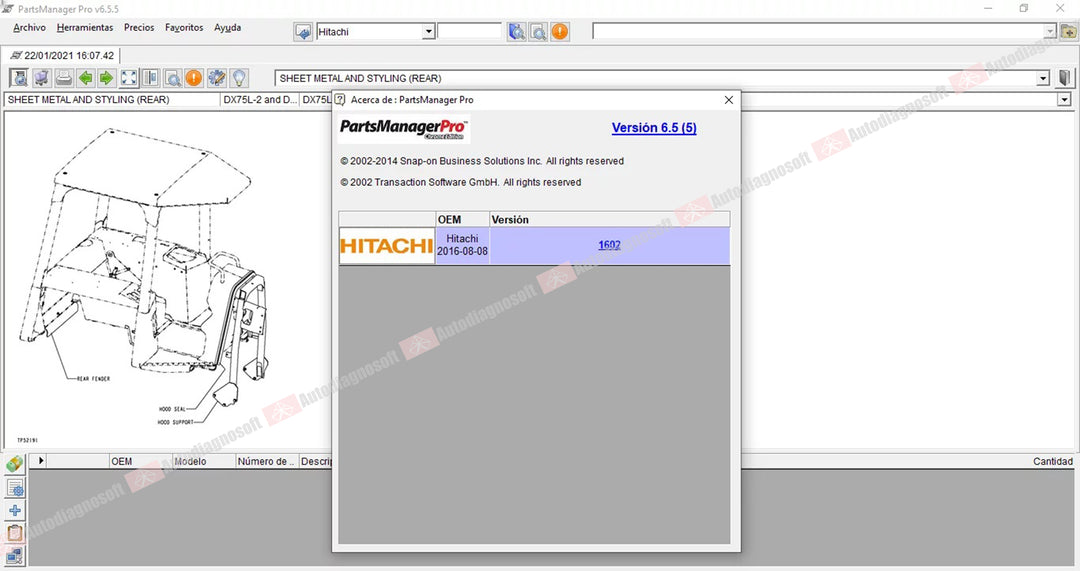Expand the Hitachi catalog dropdown
This screenshot has width=1080, height=571.
click(428, 32)
